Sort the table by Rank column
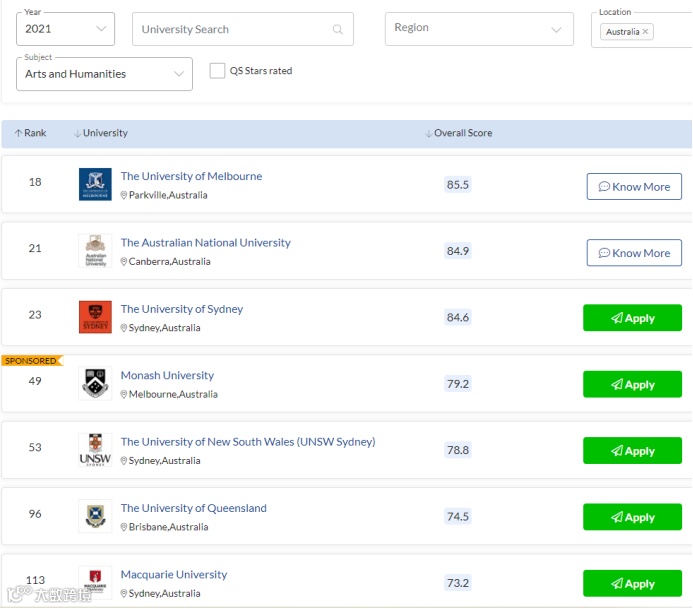The image size is (693, 609). (x=31, y=133)
